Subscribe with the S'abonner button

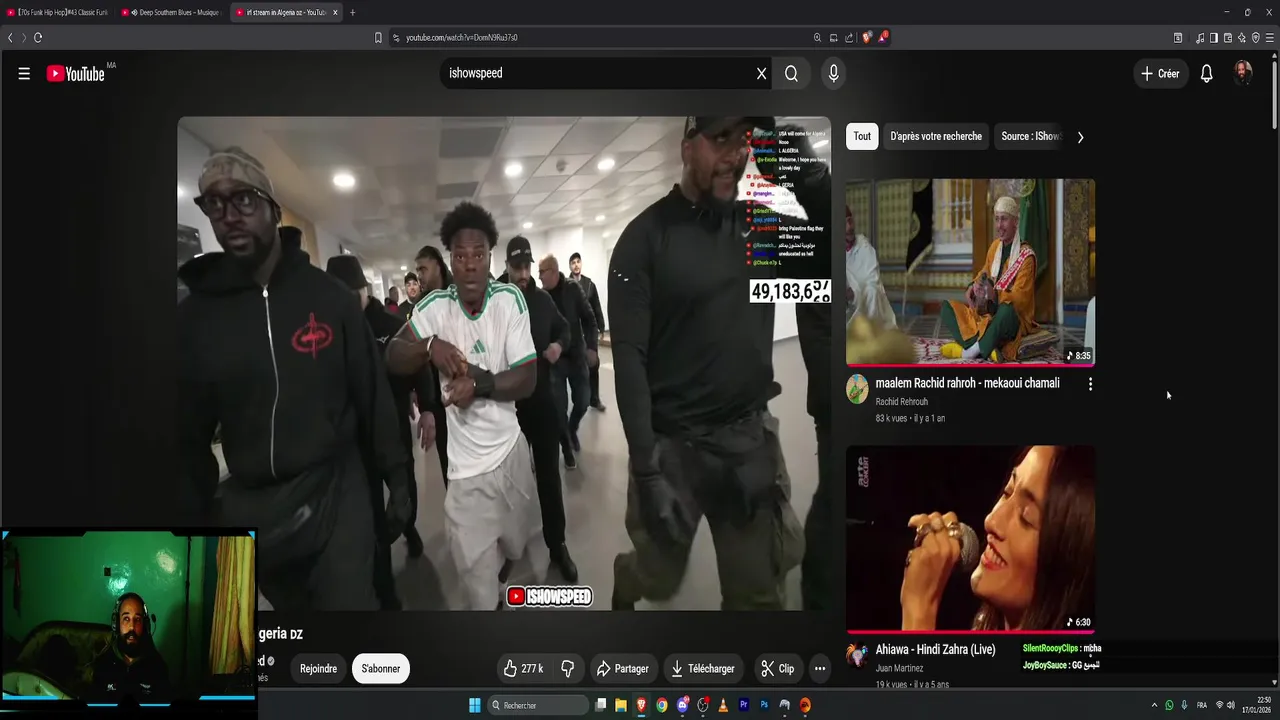(x=381, y=668)
